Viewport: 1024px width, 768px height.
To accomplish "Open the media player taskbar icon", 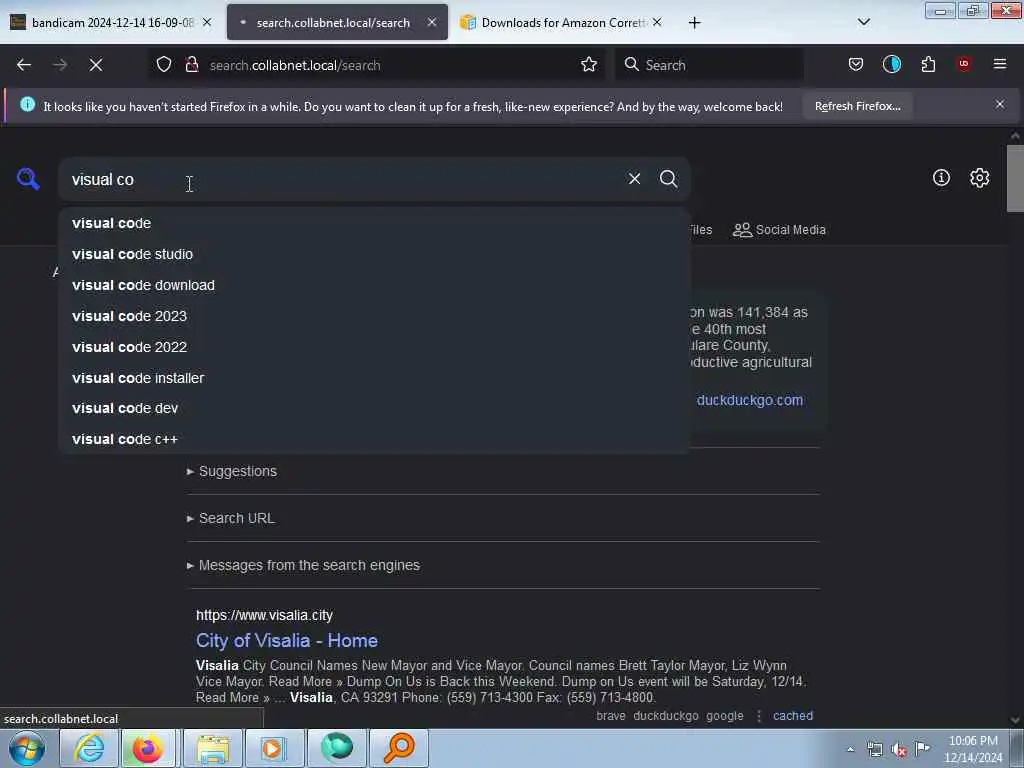I will pos(273,748).
